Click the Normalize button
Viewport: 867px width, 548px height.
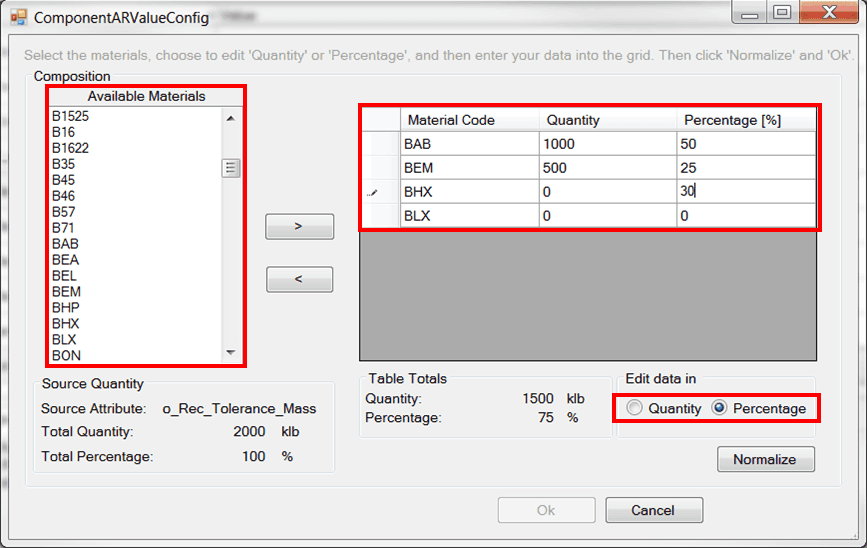766,459
